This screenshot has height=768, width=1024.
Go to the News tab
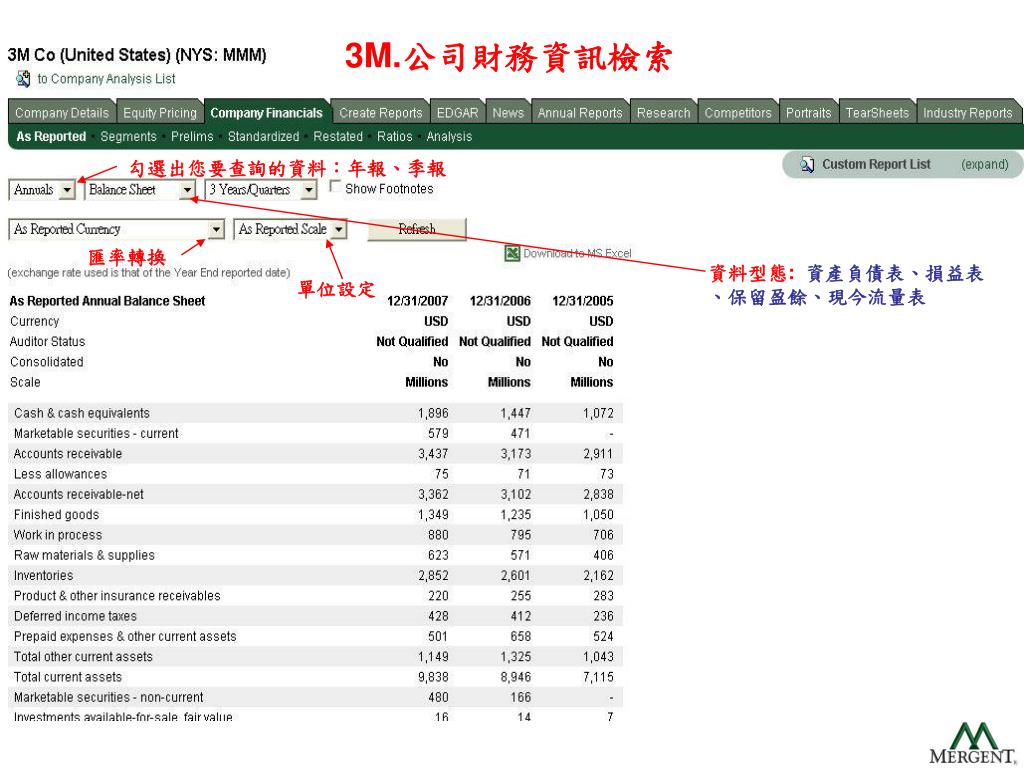508,113
